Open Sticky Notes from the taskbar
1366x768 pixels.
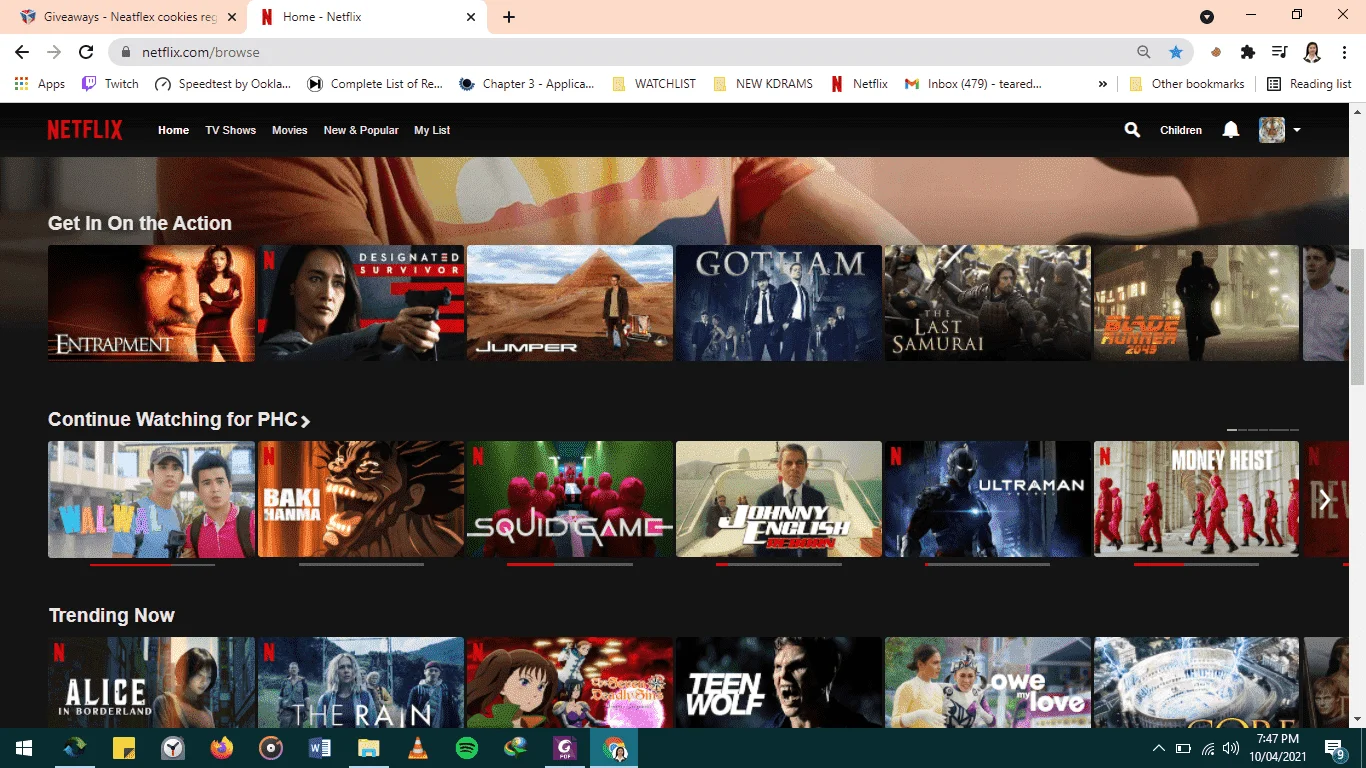[124, 748]
